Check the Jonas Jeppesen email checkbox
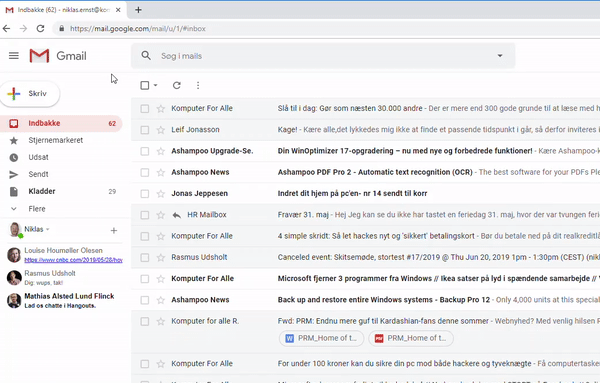600x383 pixels. 145,194
